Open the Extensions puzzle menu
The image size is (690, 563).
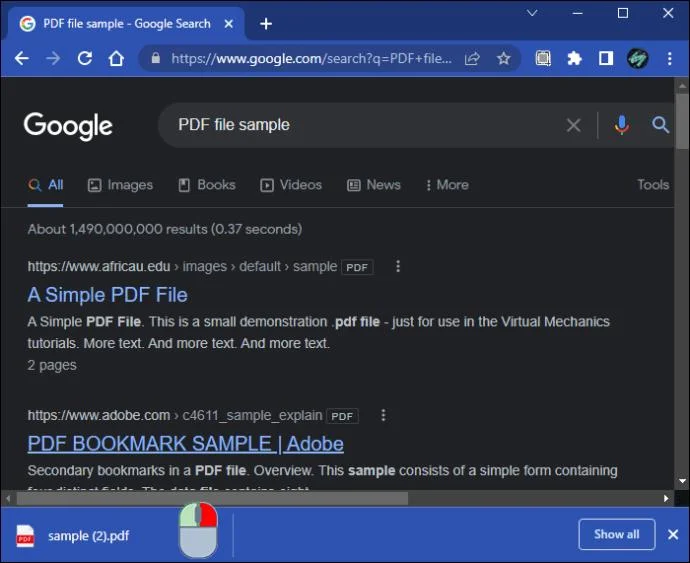click(x=574, y=58)
